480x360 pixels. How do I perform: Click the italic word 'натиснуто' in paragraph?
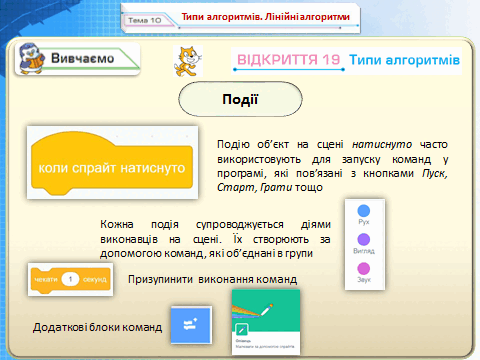(x=382, y=144)
